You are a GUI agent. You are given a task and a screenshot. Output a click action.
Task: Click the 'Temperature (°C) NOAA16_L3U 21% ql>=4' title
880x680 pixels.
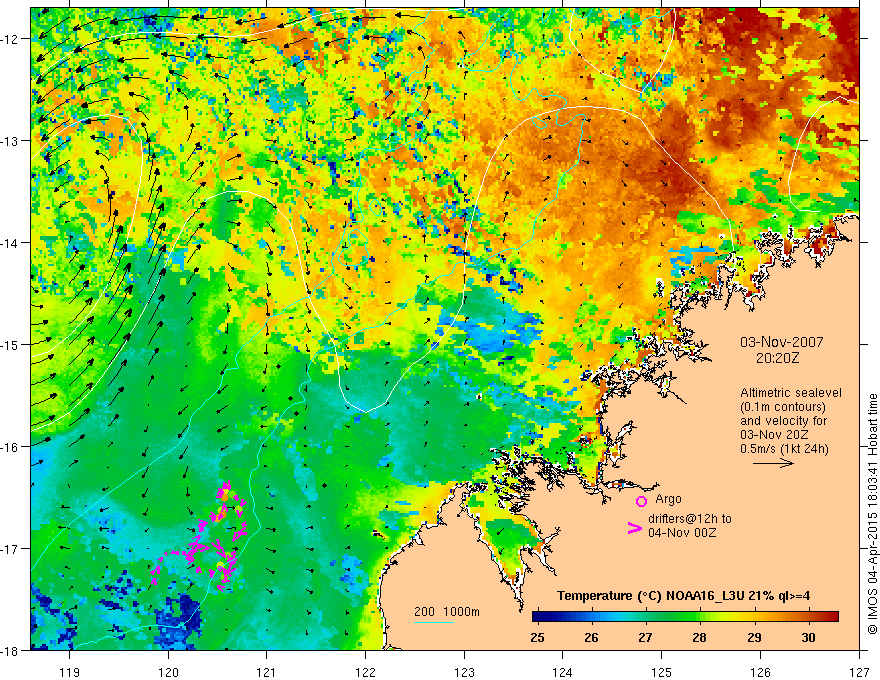coord(683,596)
